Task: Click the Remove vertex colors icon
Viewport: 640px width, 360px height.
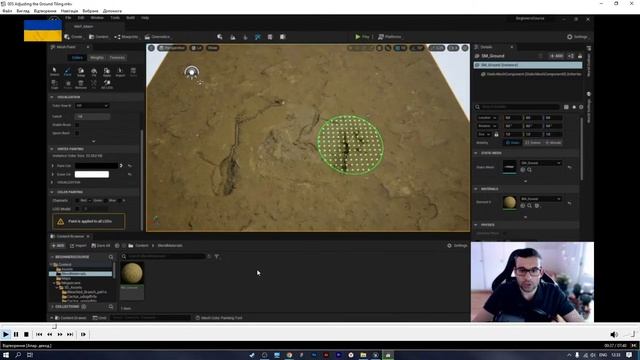Action: click(x=81, y=84)
